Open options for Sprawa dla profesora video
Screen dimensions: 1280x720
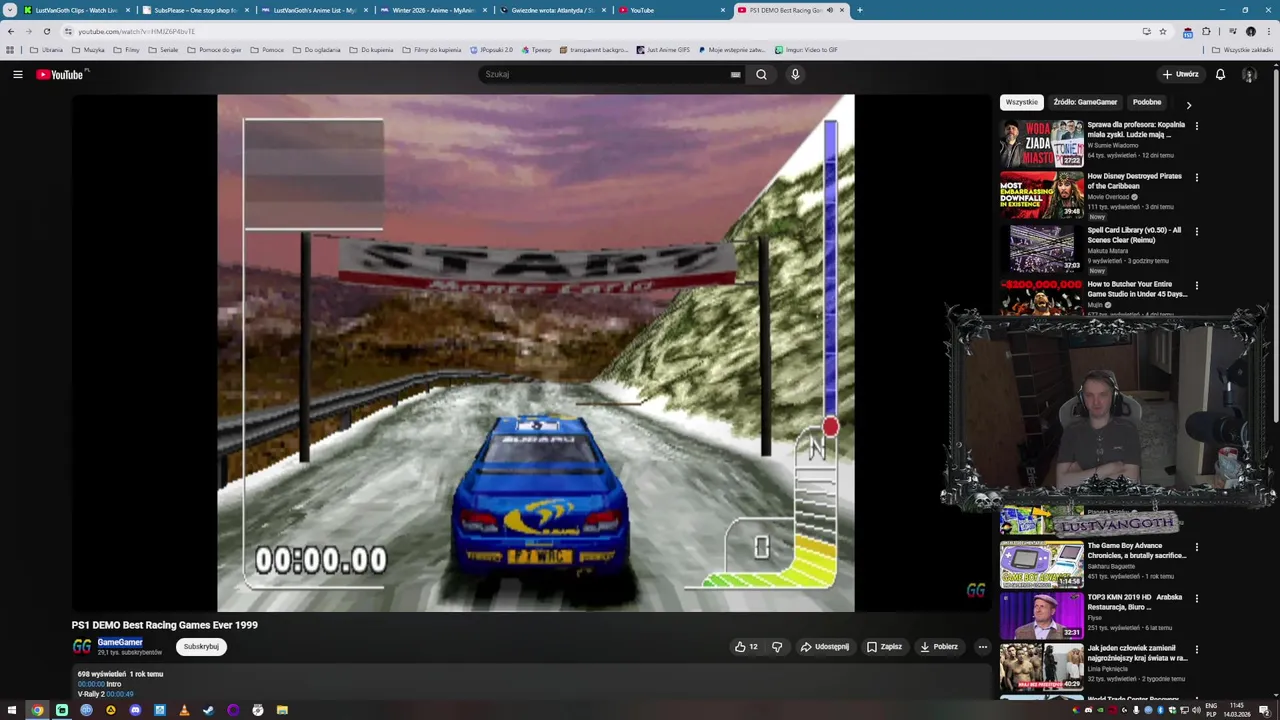click(1196, 126)
